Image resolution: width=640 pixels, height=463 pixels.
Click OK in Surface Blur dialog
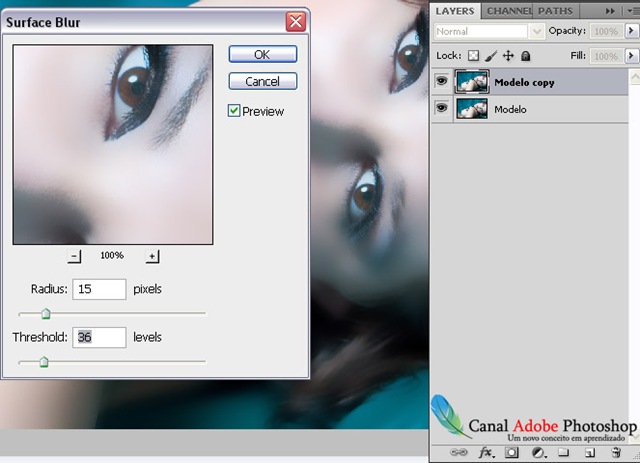click(262, 54)
